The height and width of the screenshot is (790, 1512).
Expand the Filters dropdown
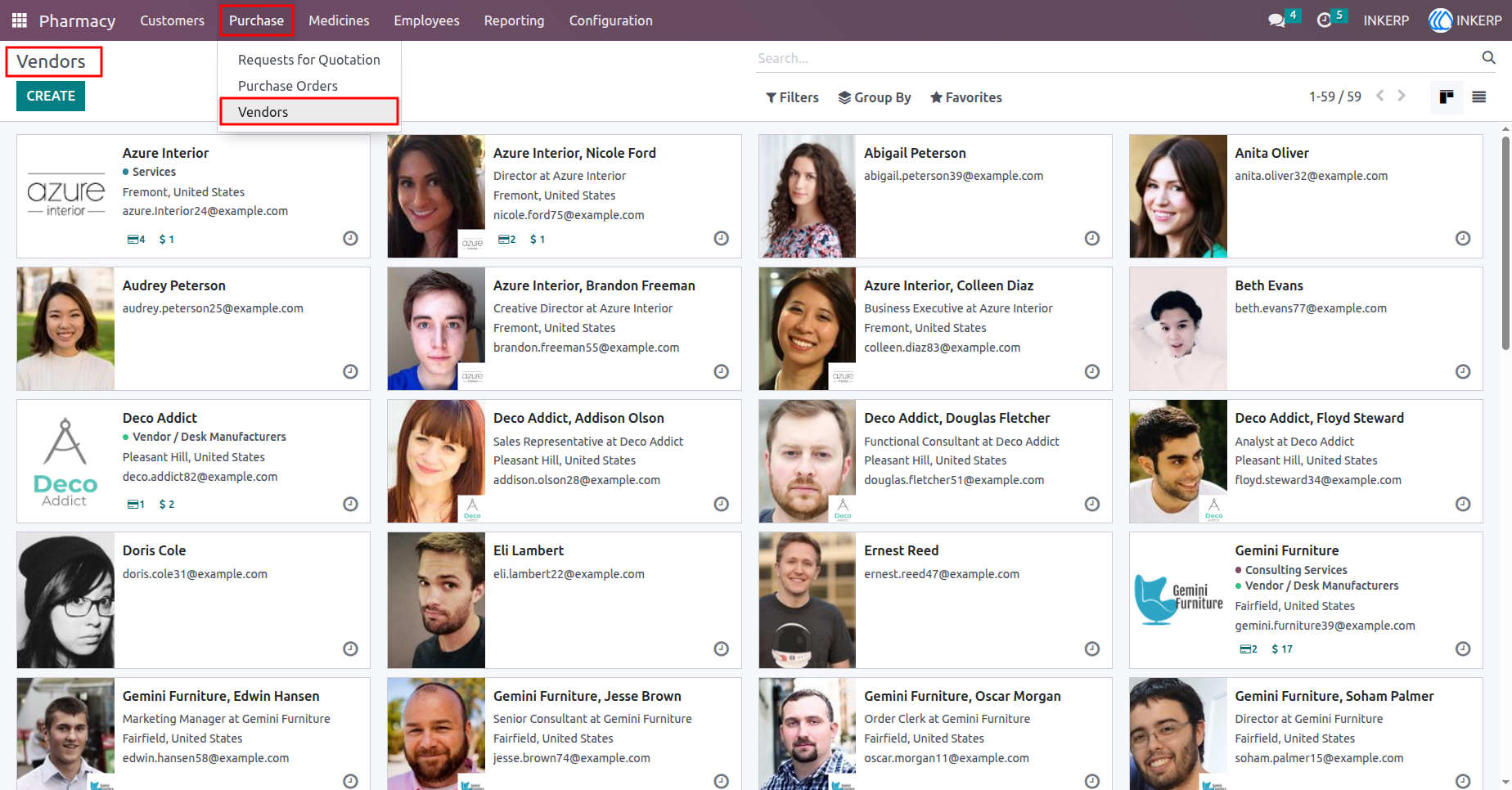(x=792, y=97)
